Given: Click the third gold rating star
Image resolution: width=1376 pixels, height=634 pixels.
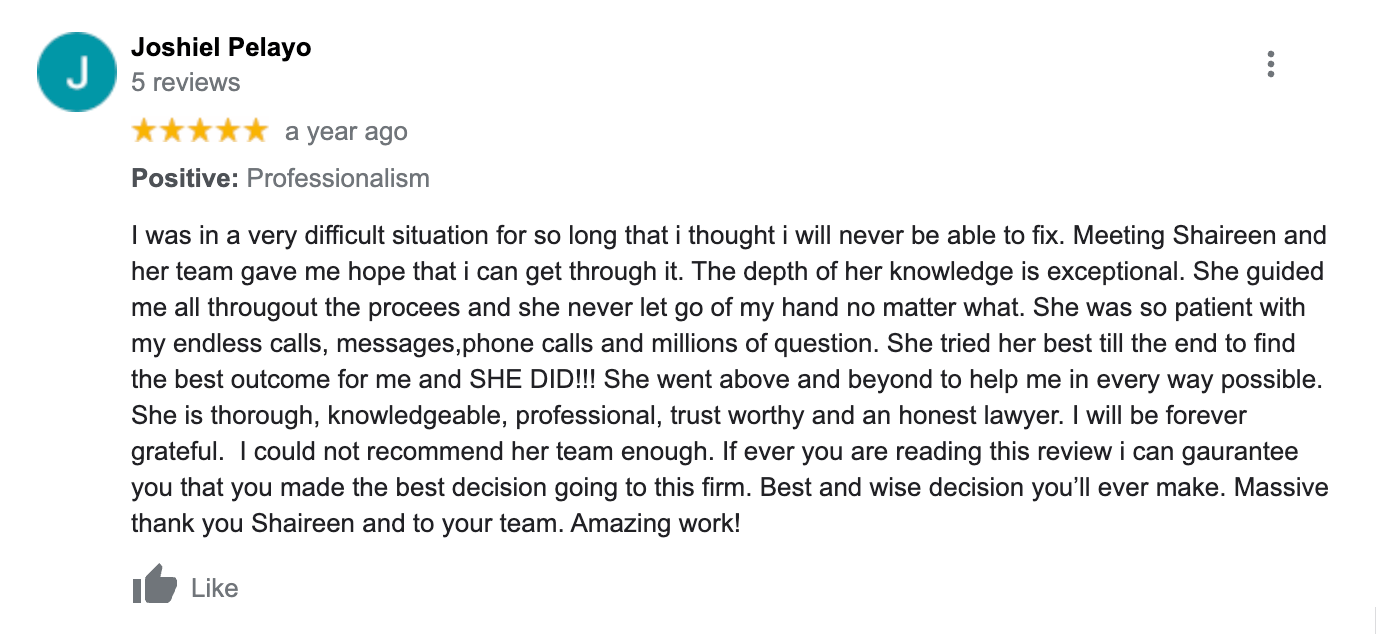Looking at the screenshot, I should point(200,131).
